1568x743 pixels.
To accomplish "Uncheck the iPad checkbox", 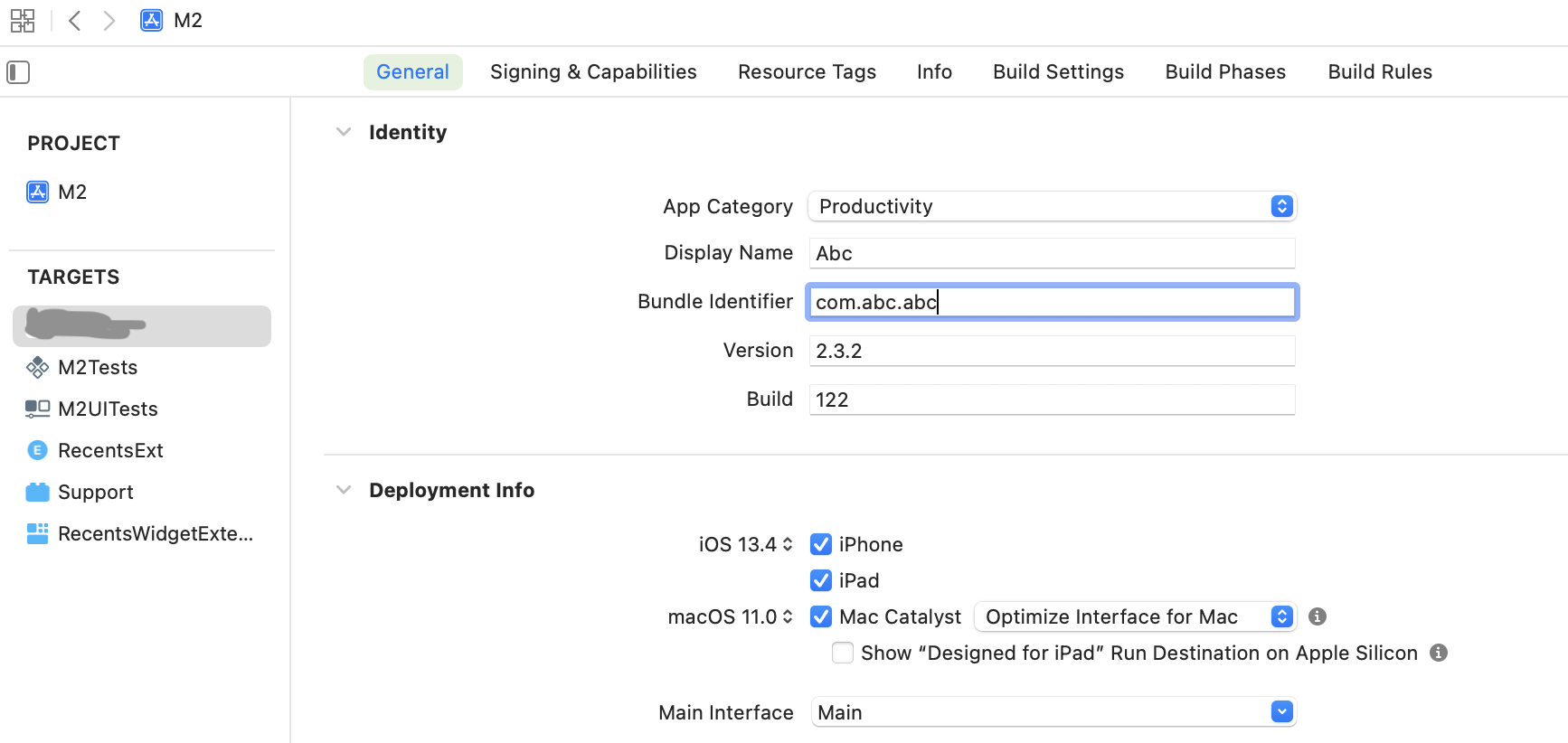I will pos(821,580).
